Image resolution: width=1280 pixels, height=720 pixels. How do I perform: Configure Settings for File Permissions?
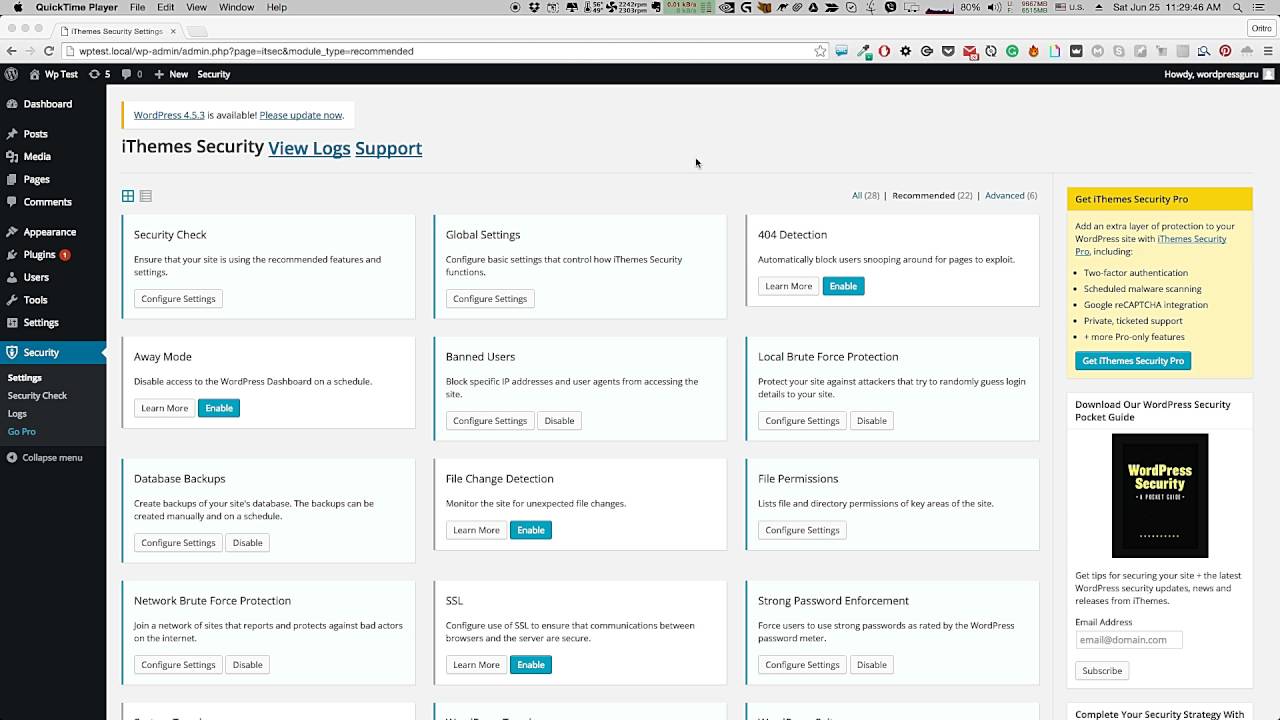click(x=802, y=530)
